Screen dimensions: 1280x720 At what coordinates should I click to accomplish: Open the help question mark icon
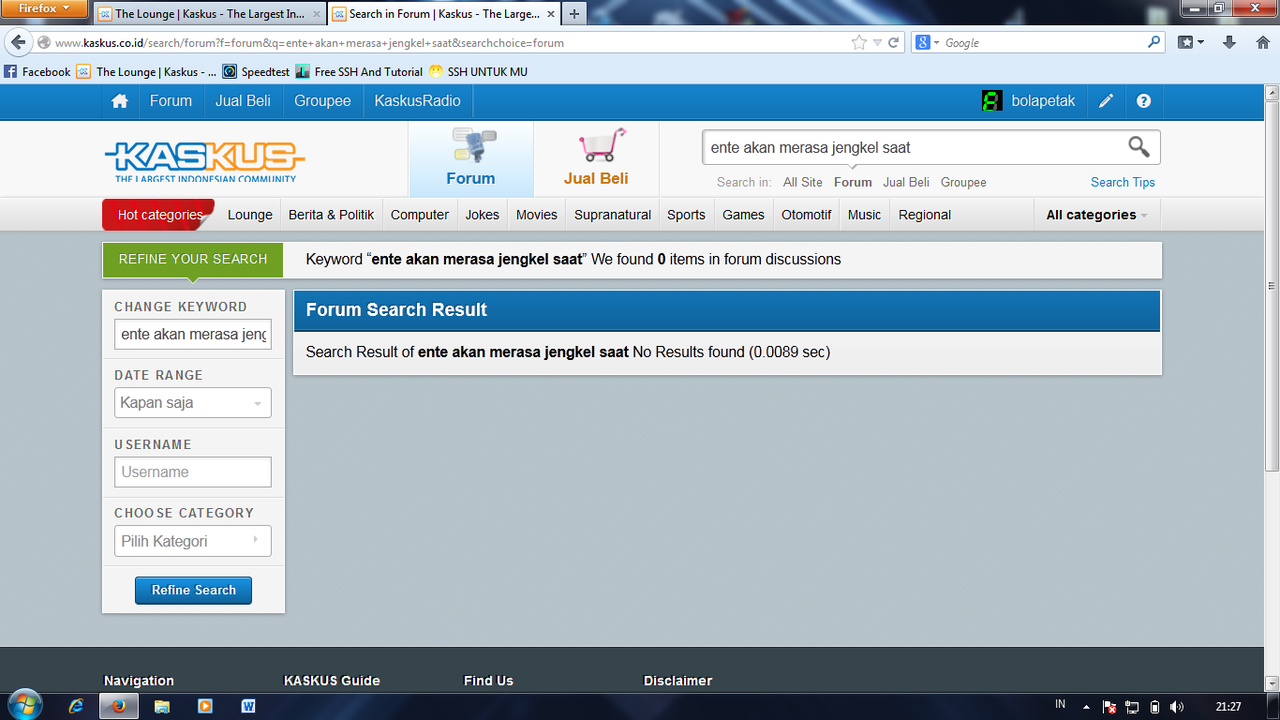[1144, 101]
